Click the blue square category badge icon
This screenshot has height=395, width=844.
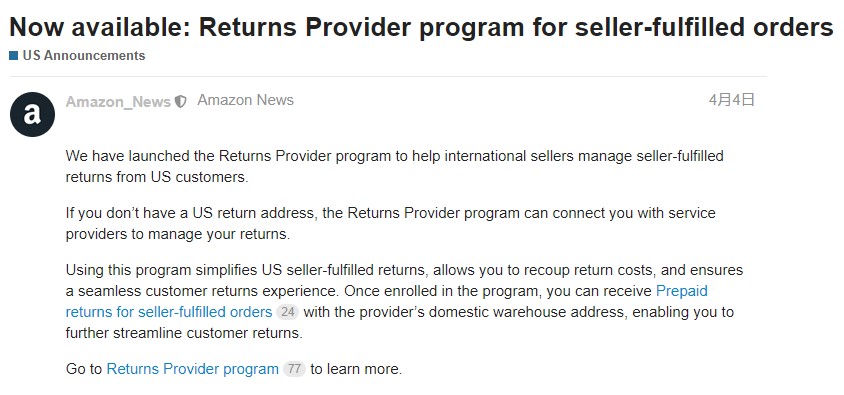click(x=14, y=55)
